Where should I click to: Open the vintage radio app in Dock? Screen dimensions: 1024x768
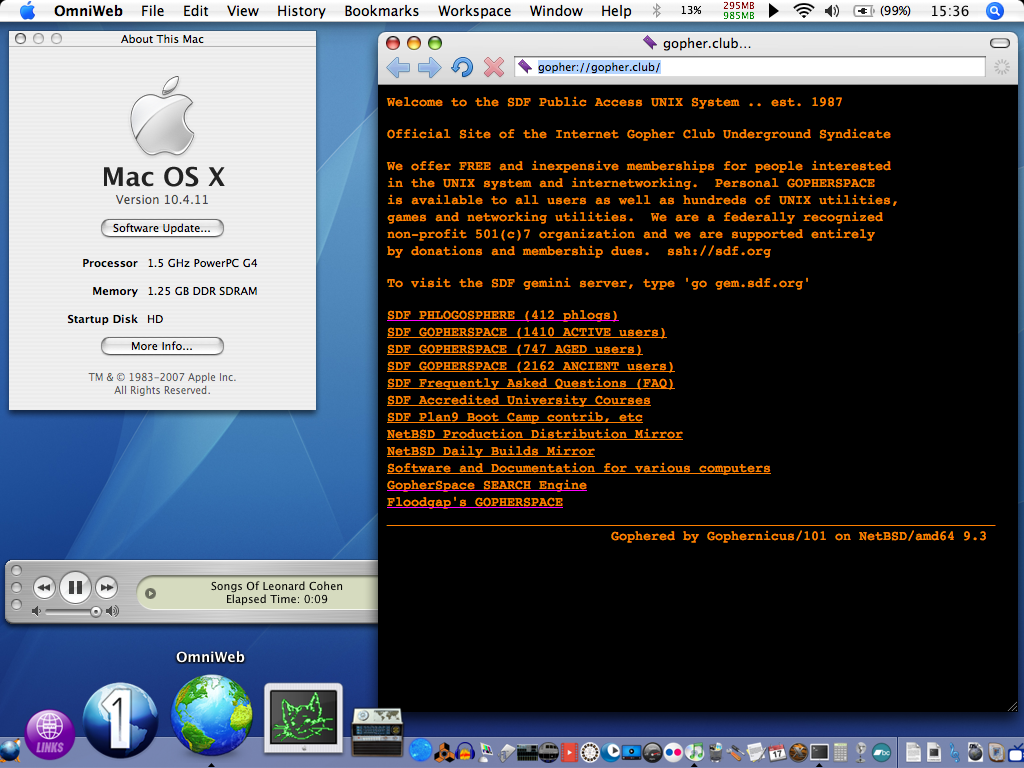pos(377,733)
